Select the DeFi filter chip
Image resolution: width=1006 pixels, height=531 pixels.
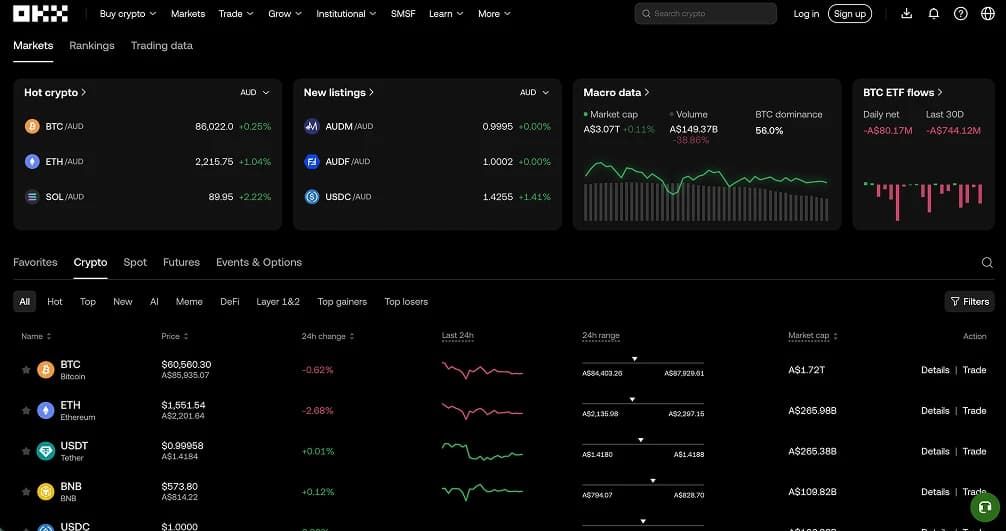click(230, 301)
